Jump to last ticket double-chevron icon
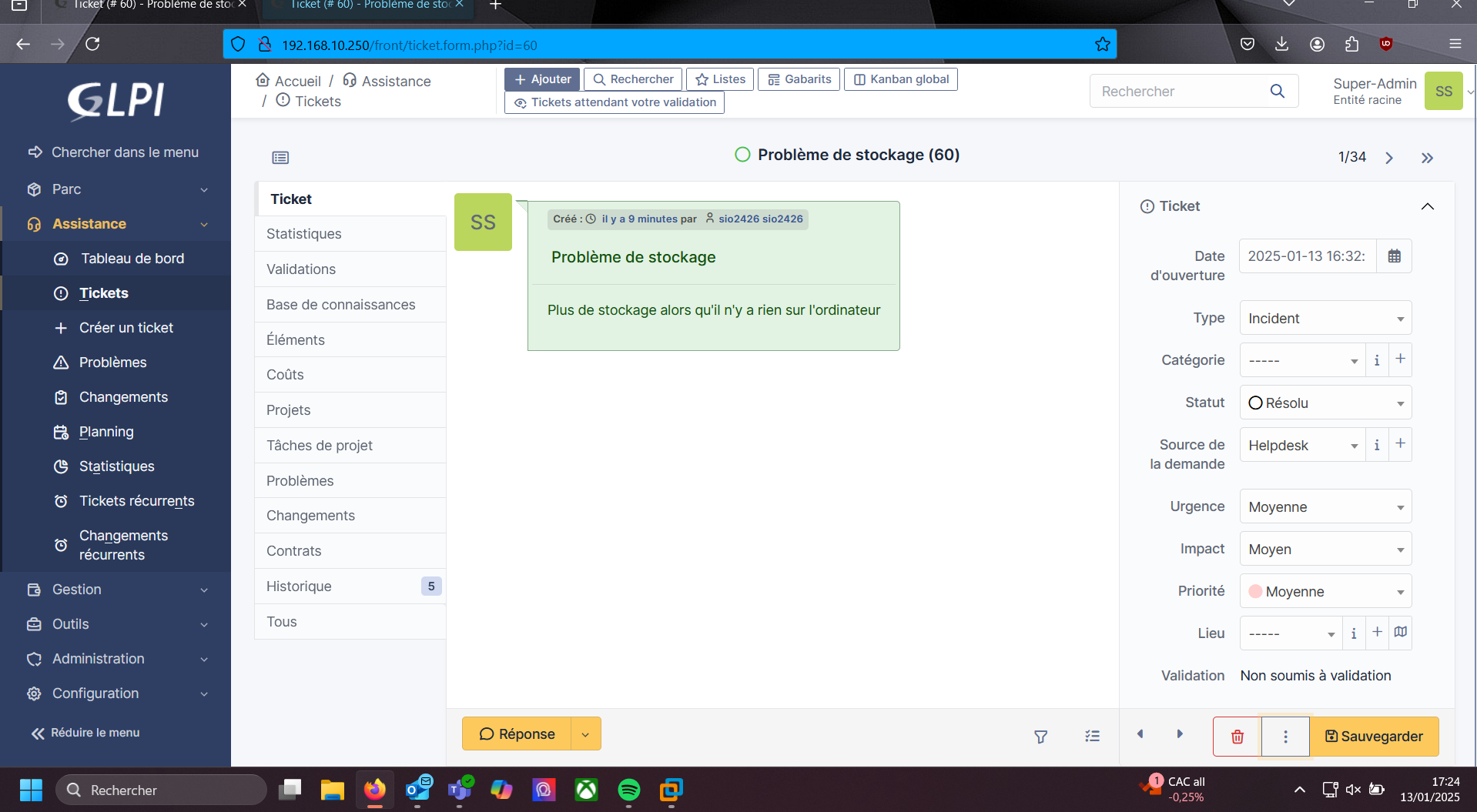The width and height of the screenshot is (1477, 812). (x=1427, y=158)
